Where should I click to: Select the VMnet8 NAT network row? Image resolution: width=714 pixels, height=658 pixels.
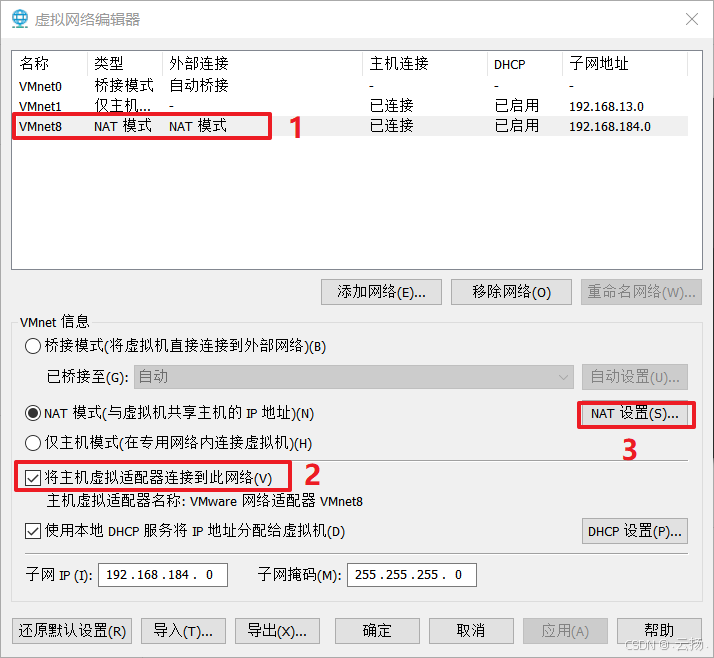click(x=350, y=126)
